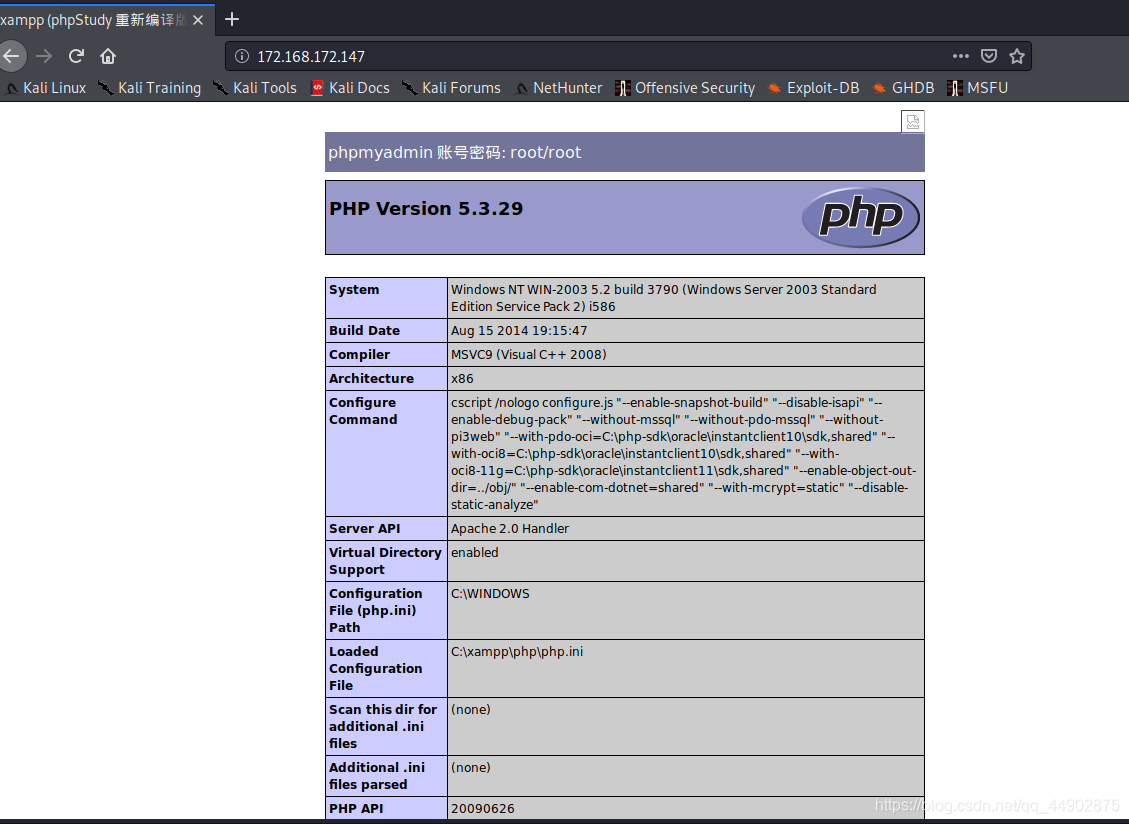Screen dimensions: 1129x824
Task: Open the Kali Docs bookmark
Action: click(x=351, y=88)
